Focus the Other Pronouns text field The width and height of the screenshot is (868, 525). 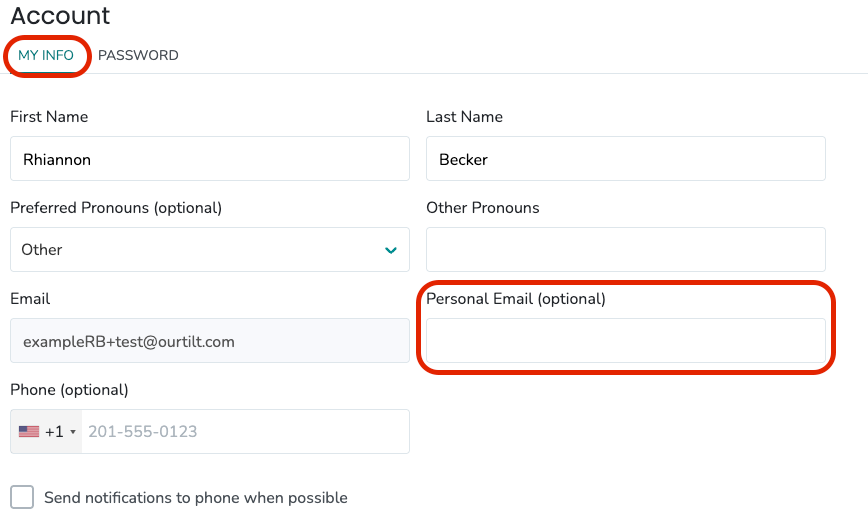coord(626,250)
